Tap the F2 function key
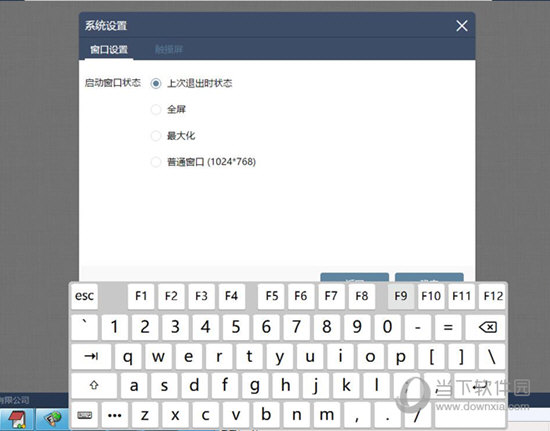Image resolution: width=550 pixels, height=431 pixels. pyautogui.click(x=171, y=296)
